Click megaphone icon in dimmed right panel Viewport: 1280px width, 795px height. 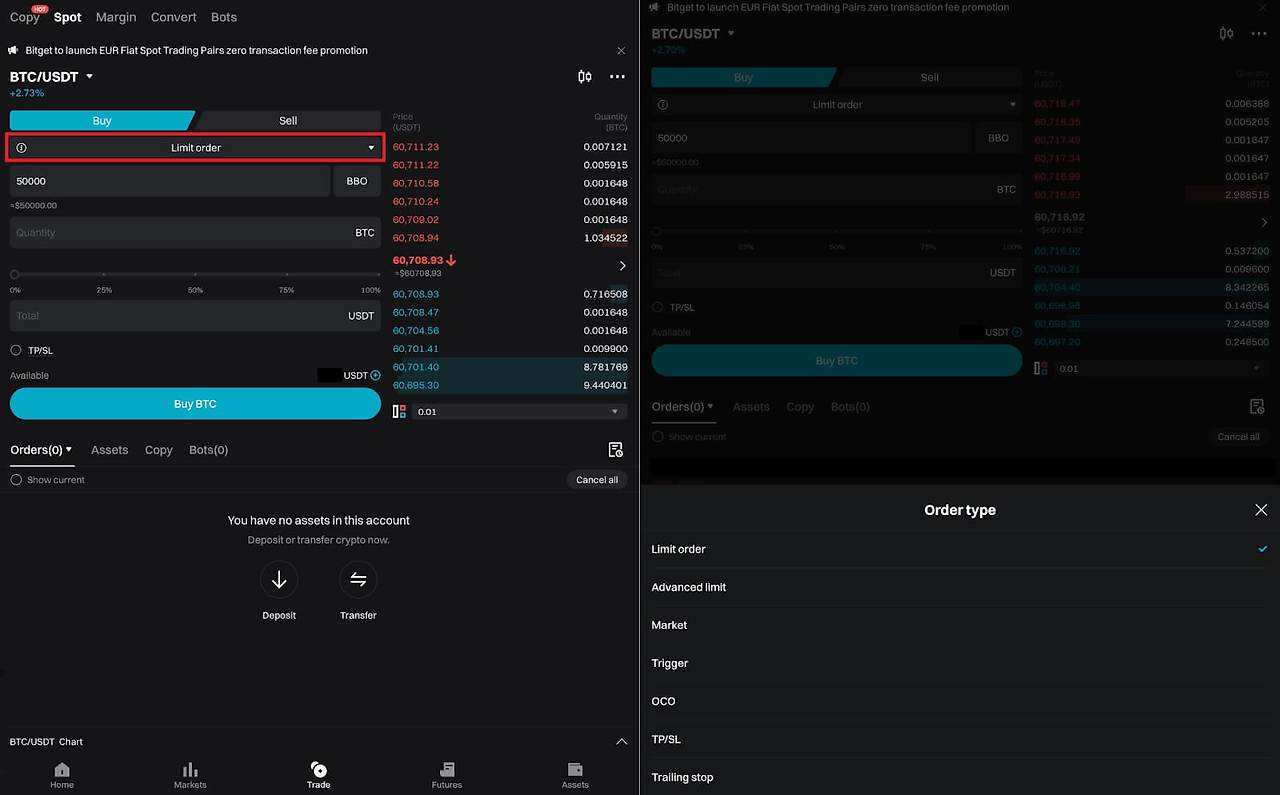point(656,7)
